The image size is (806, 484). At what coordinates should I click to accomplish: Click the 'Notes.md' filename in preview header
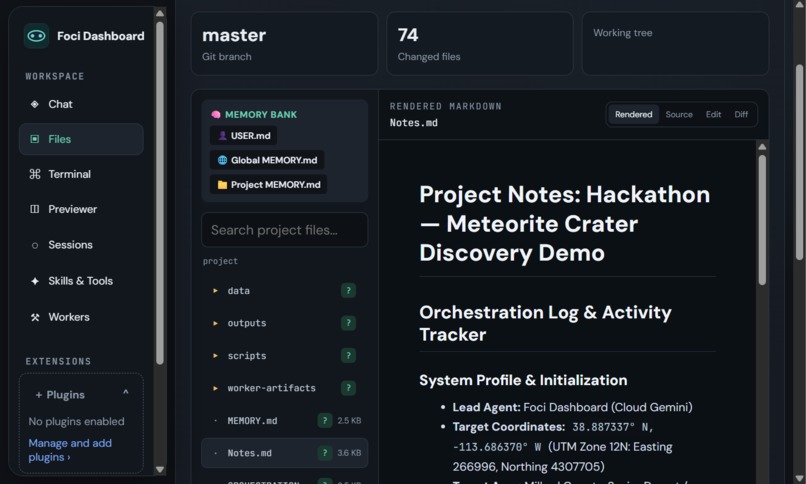click(413, 123)
